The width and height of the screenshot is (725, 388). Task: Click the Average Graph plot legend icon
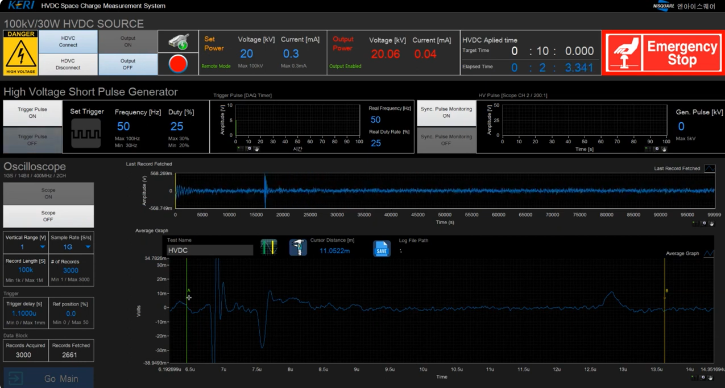click(x=708, y=253)
